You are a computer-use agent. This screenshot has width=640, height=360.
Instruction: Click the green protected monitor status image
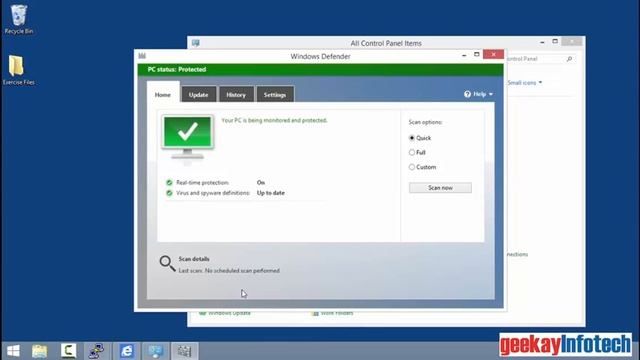pyautogui.click(x=187, y=138)
